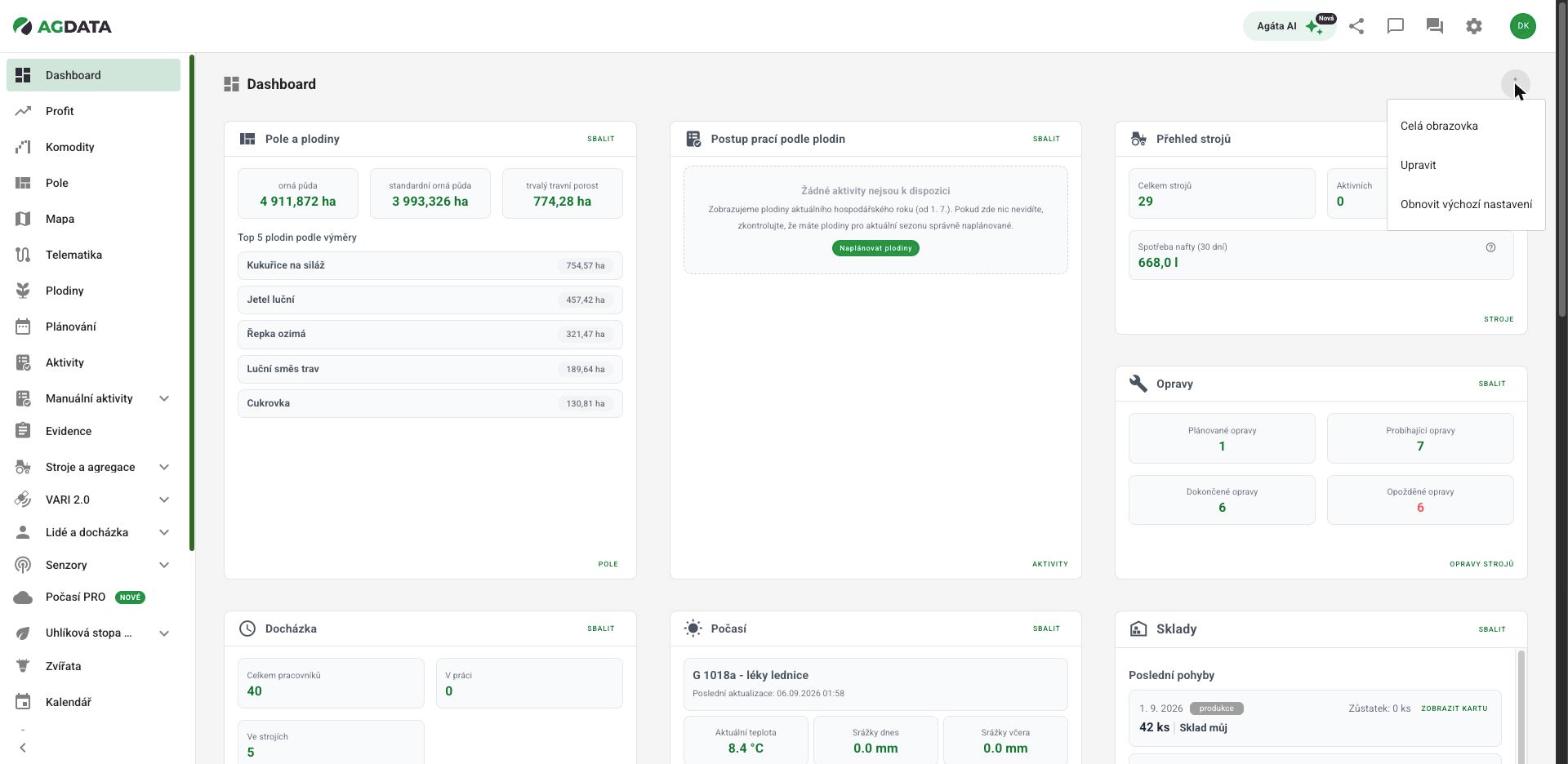Image resolution: width=1568 pixels, height=764 pixels.
Task: Click help icon beside Spotřeba nafty
Action: coord(1490,247)
